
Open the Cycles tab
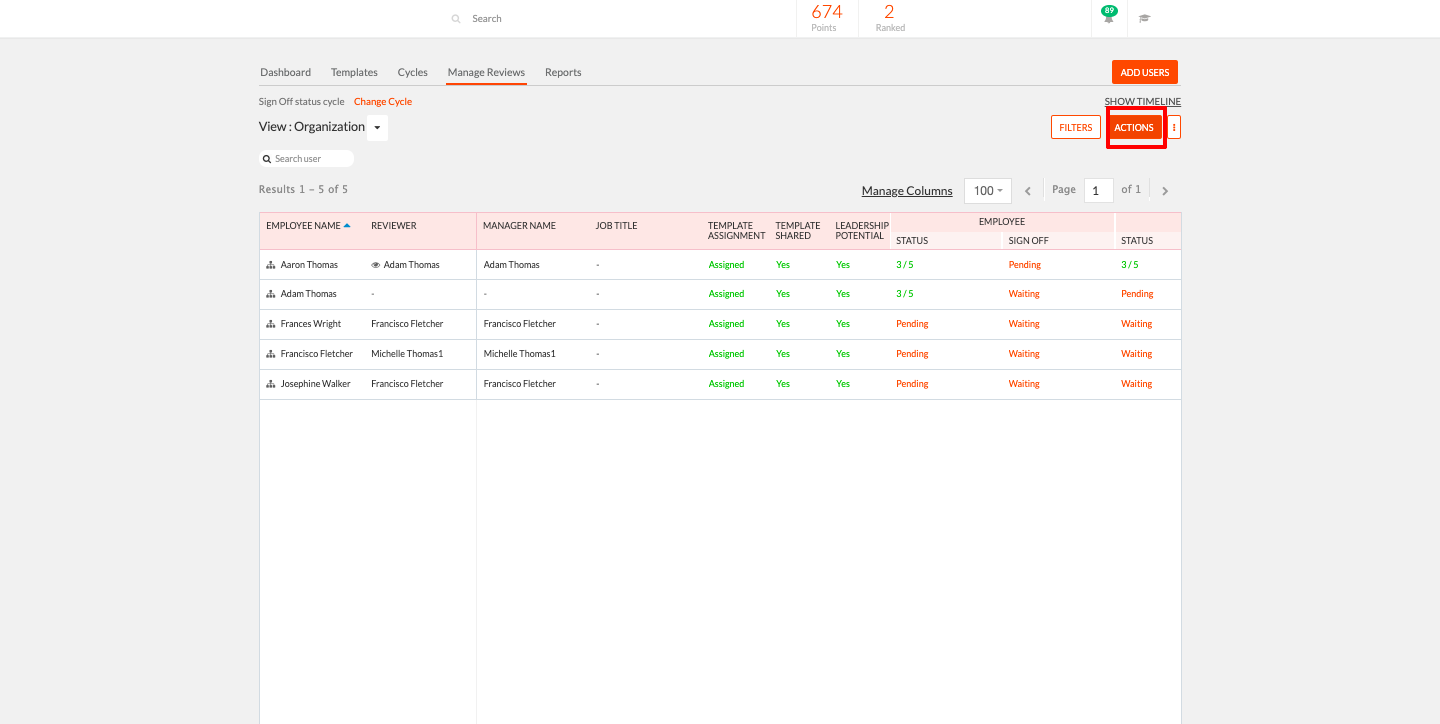pyautogui.click(x=412, y=72)
